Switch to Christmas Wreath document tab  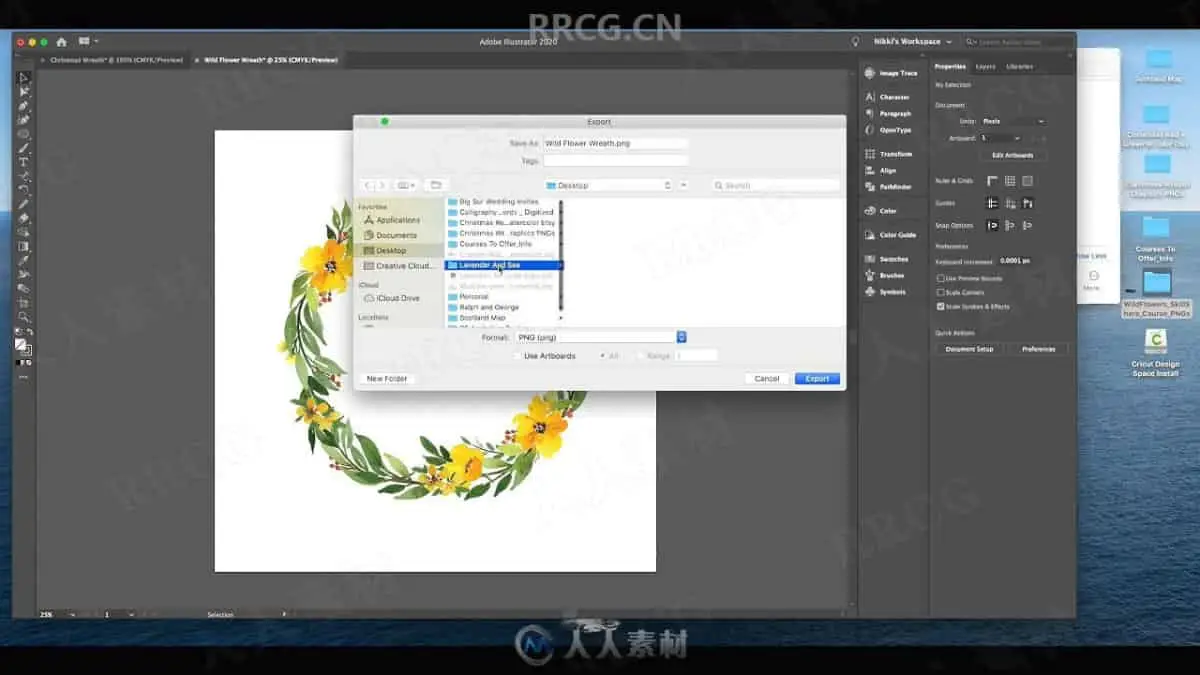click(x=116, y=60)
